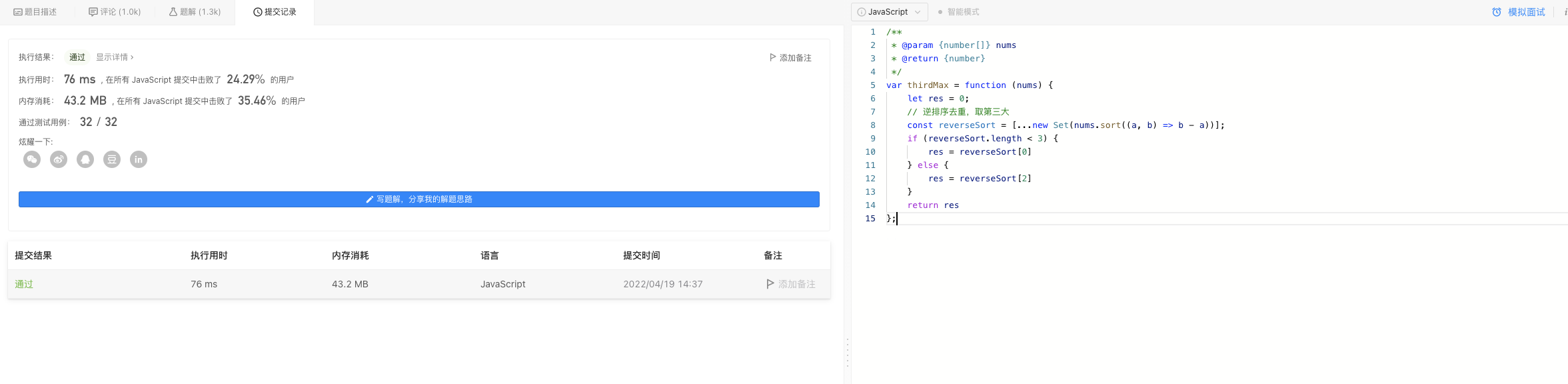Screen dimensions: 1568x384
Task: Click the 76 ms cell in the table
Action: pyautogui.click(x=204, y=284)
